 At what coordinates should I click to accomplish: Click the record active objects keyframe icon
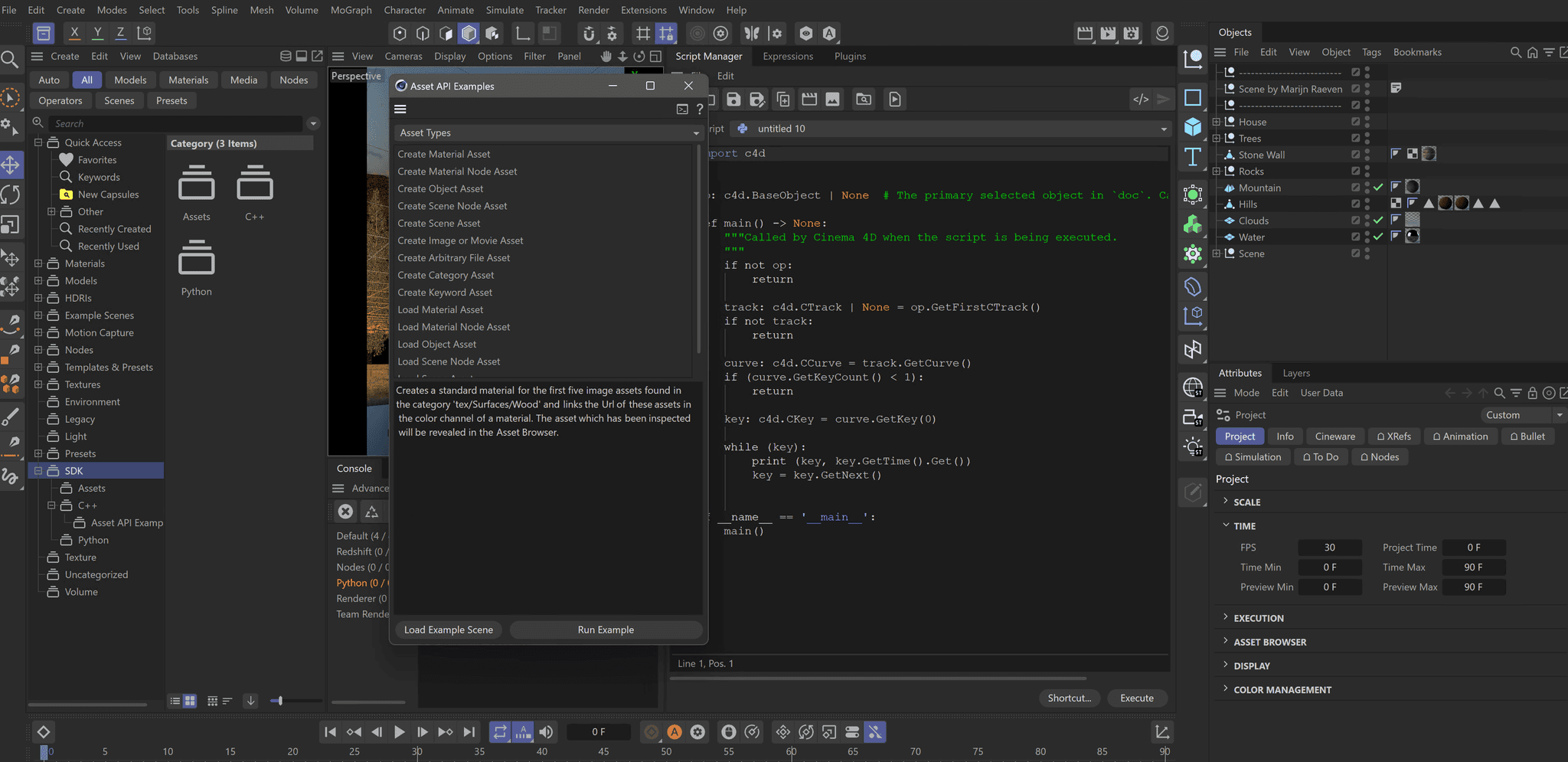coord(651,732)
